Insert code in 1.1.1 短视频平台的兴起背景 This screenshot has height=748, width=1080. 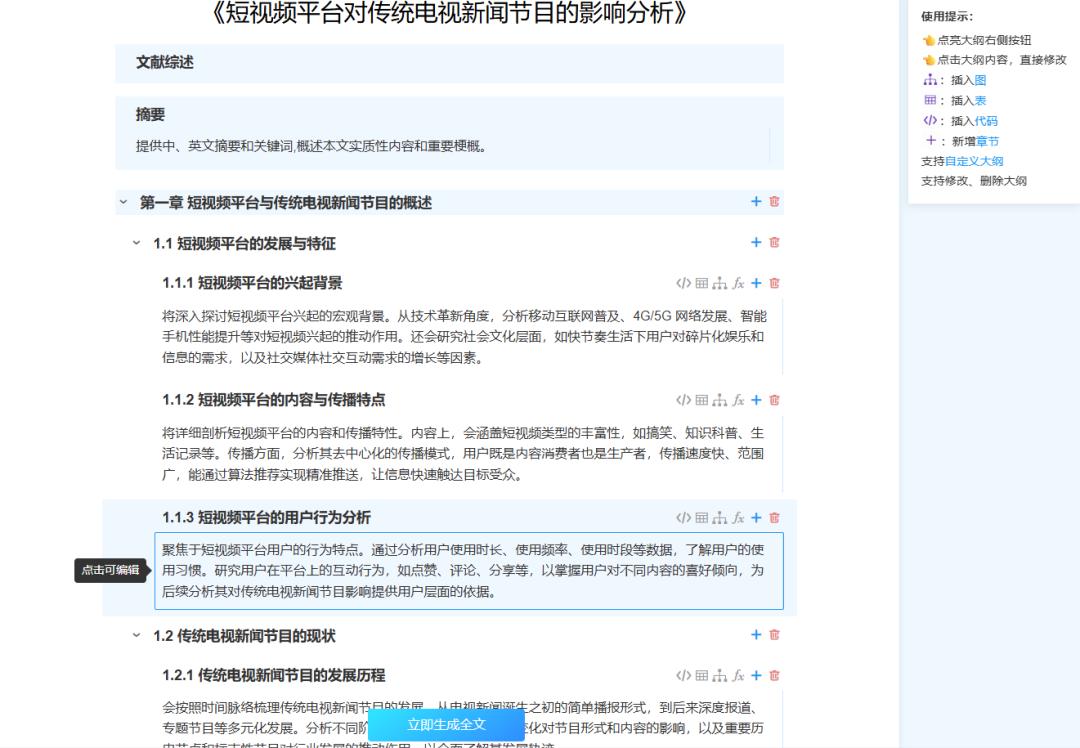(683, 283)
